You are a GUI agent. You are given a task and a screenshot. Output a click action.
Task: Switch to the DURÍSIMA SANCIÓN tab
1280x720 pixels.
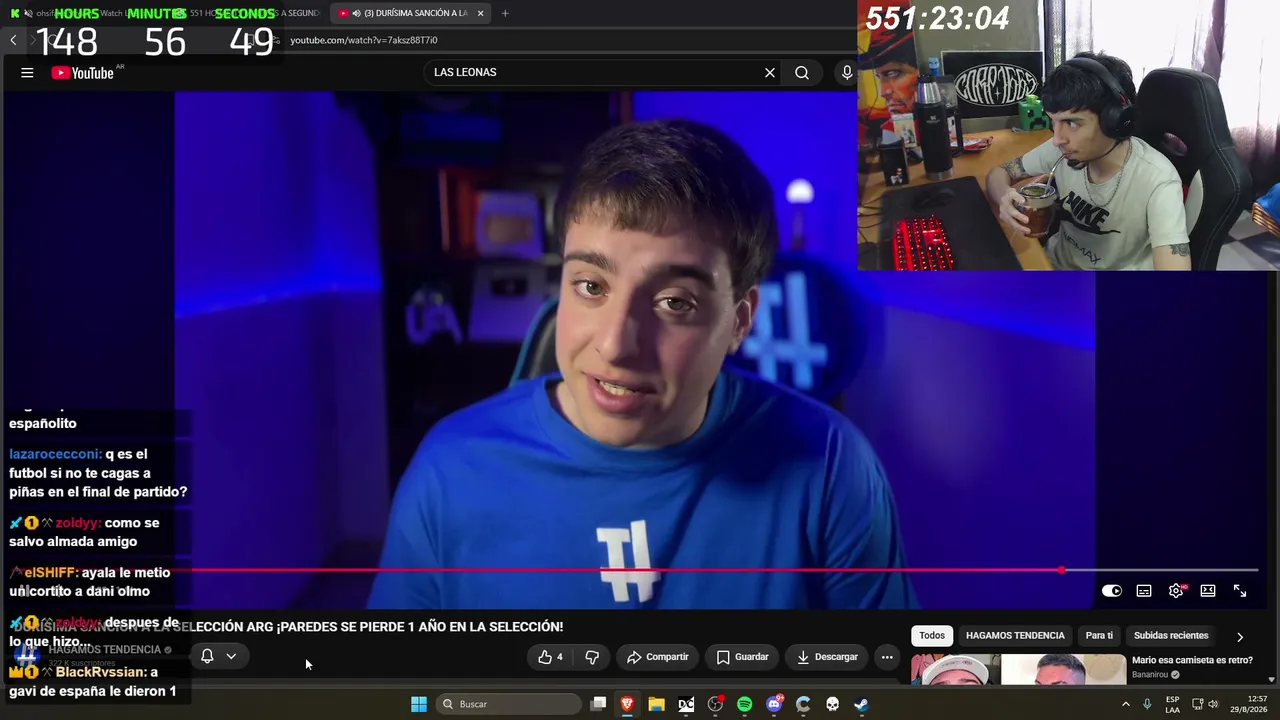410,13
